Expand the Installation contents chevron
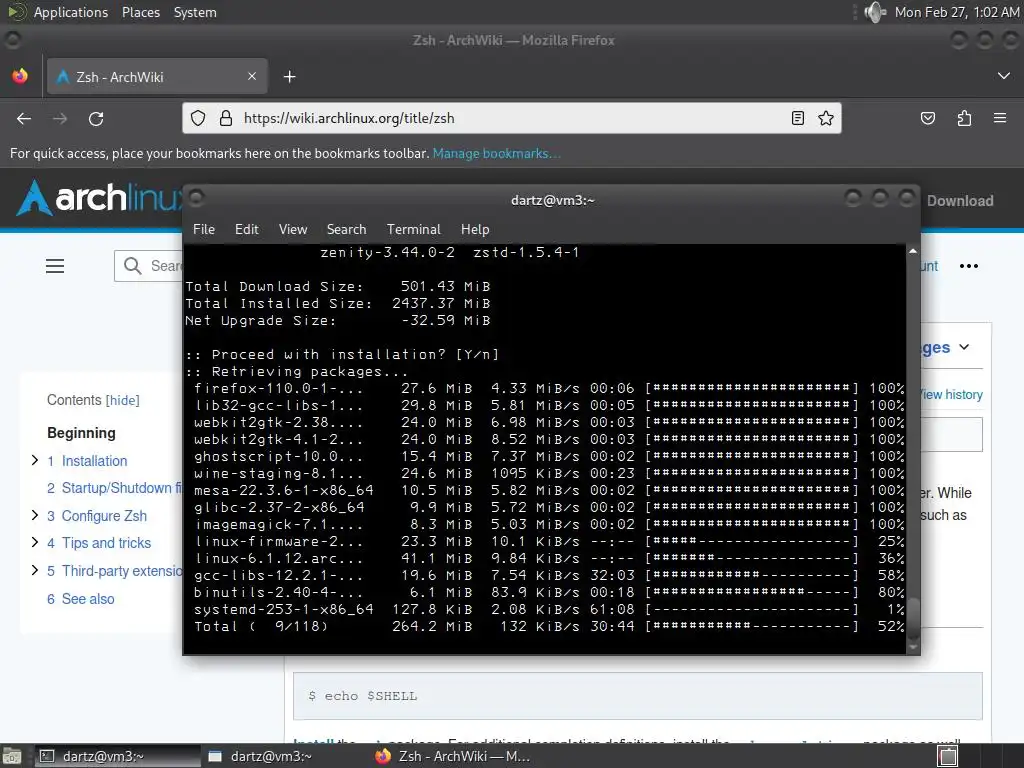This screenshot has height=768, width=1024. coord(35,460)
